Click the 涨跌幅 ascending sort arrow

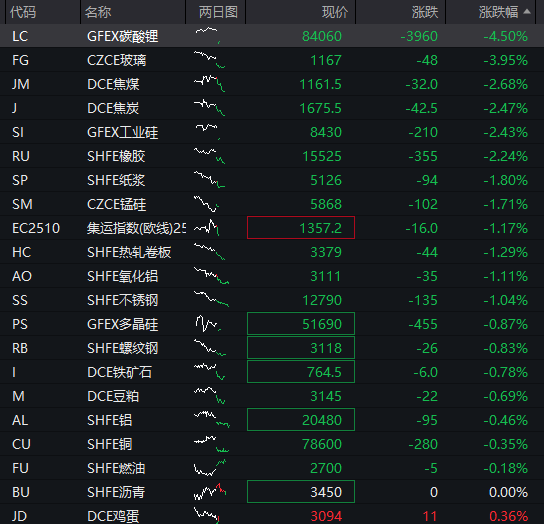527,12
